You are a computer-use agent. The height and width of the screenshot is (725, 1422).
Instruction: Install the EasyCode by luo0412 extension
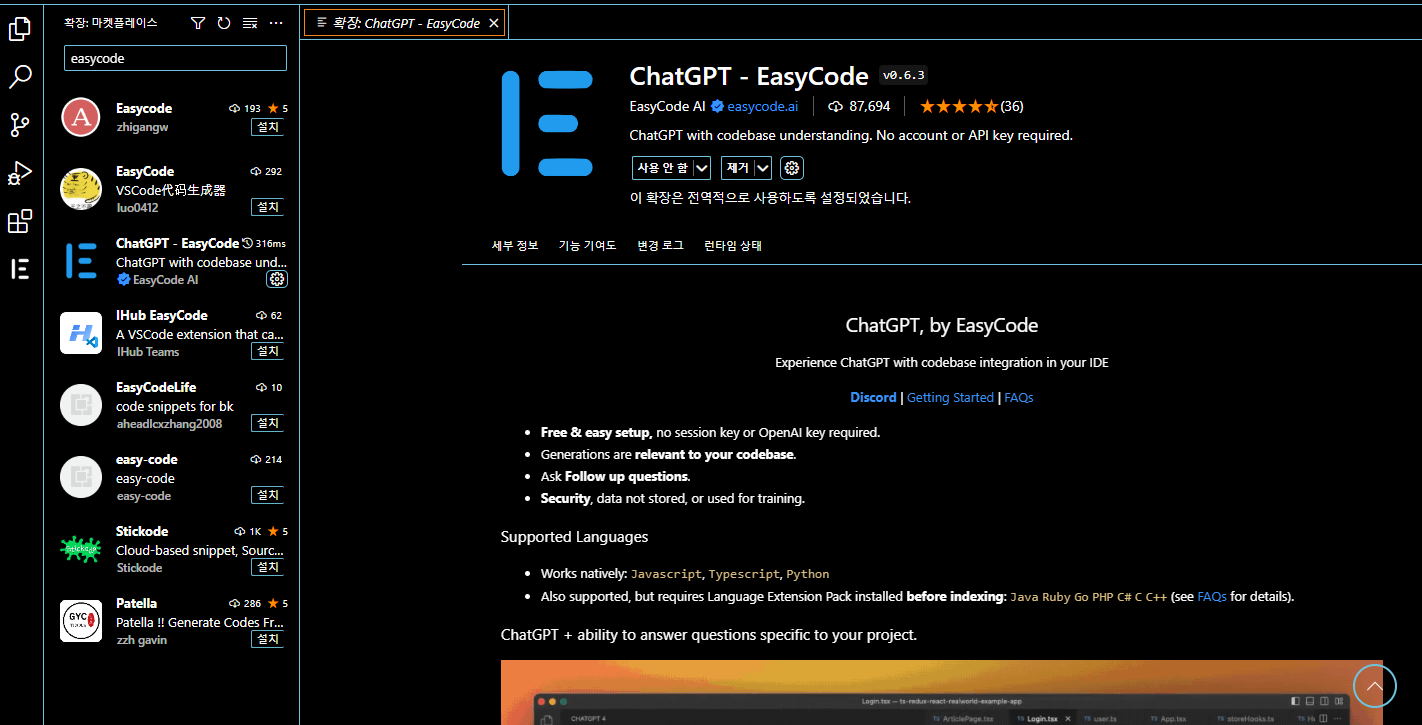[x=268, y=207]
